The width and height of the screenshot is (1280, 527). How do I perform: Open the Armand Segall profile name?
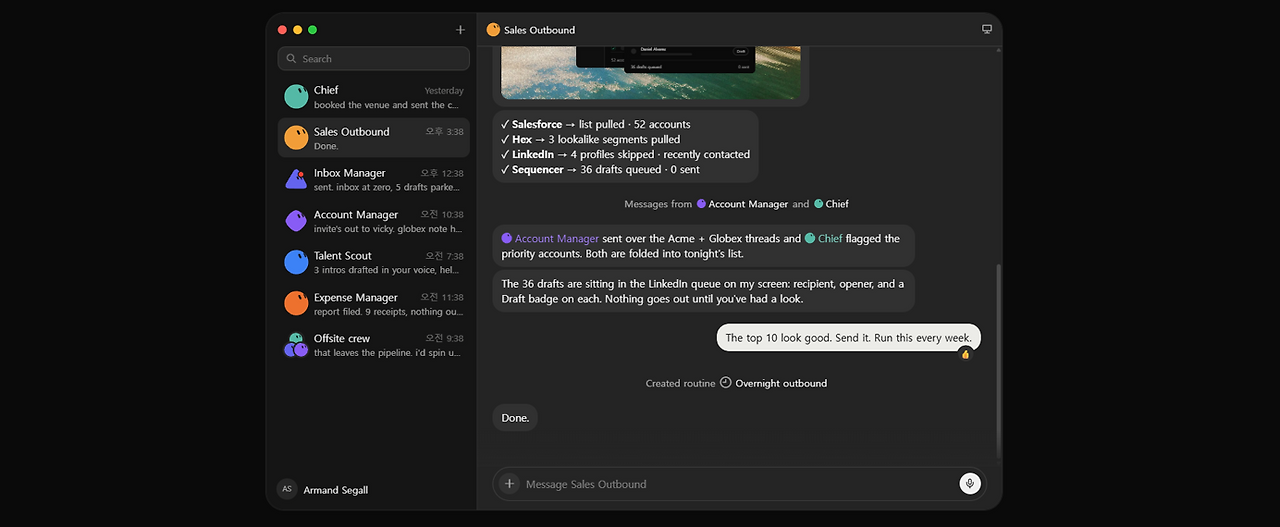(x=336, y=490)
